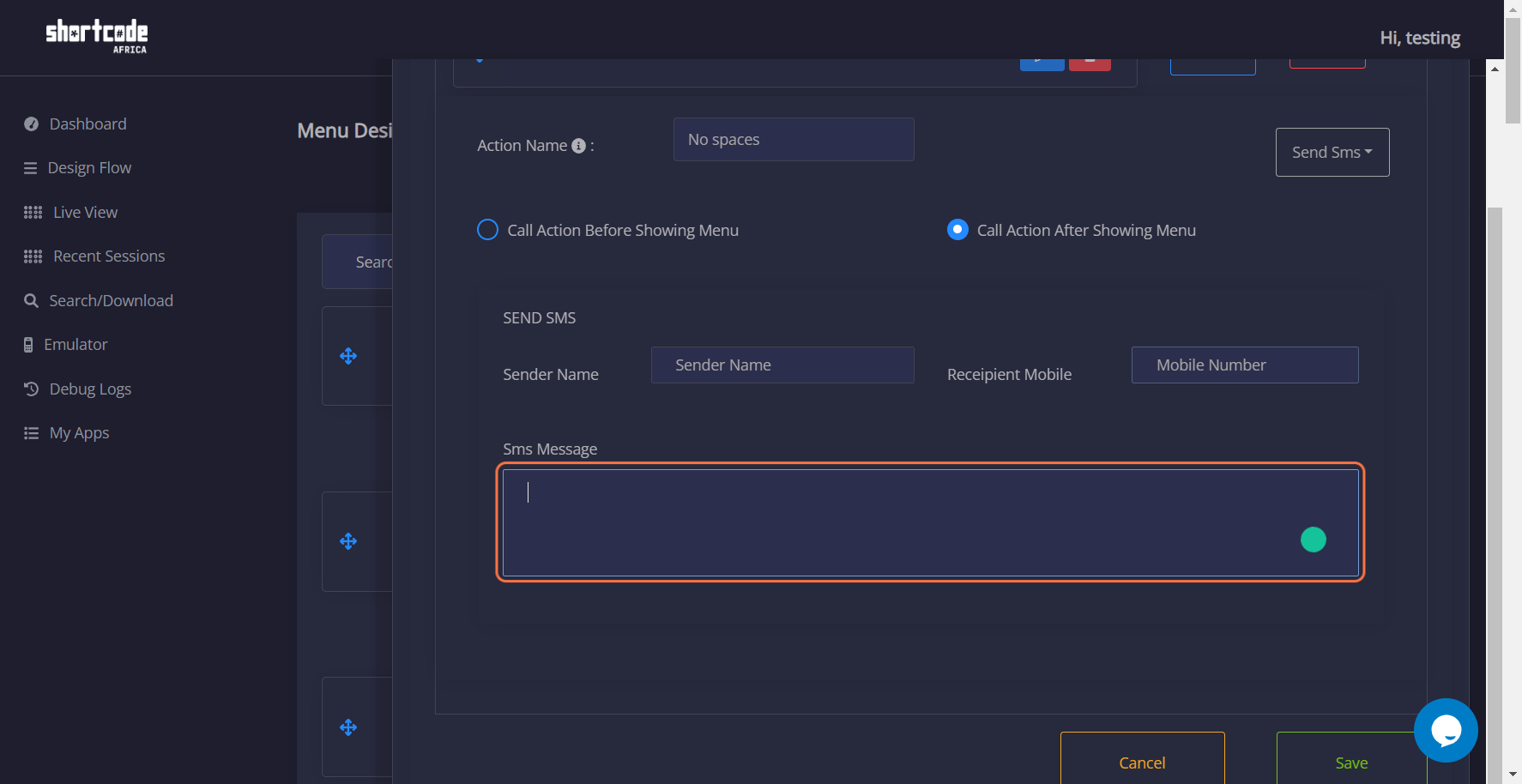Click the Receipient Mobile label
The height and width of the screenshot is (784, 1522).
[1009, 375]
